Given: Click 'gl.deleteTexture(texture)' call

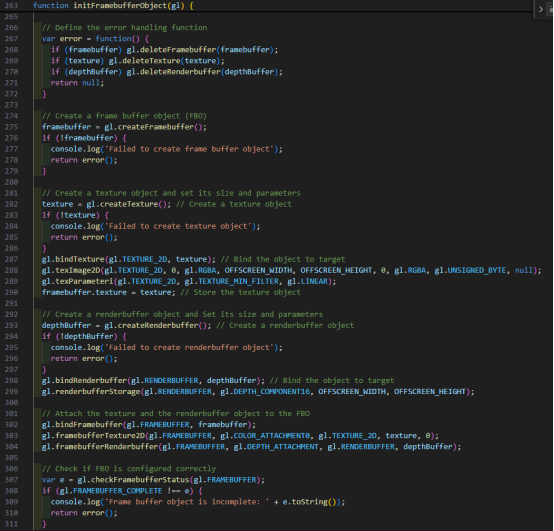Looking at the screenshot, I should (164, 61).
